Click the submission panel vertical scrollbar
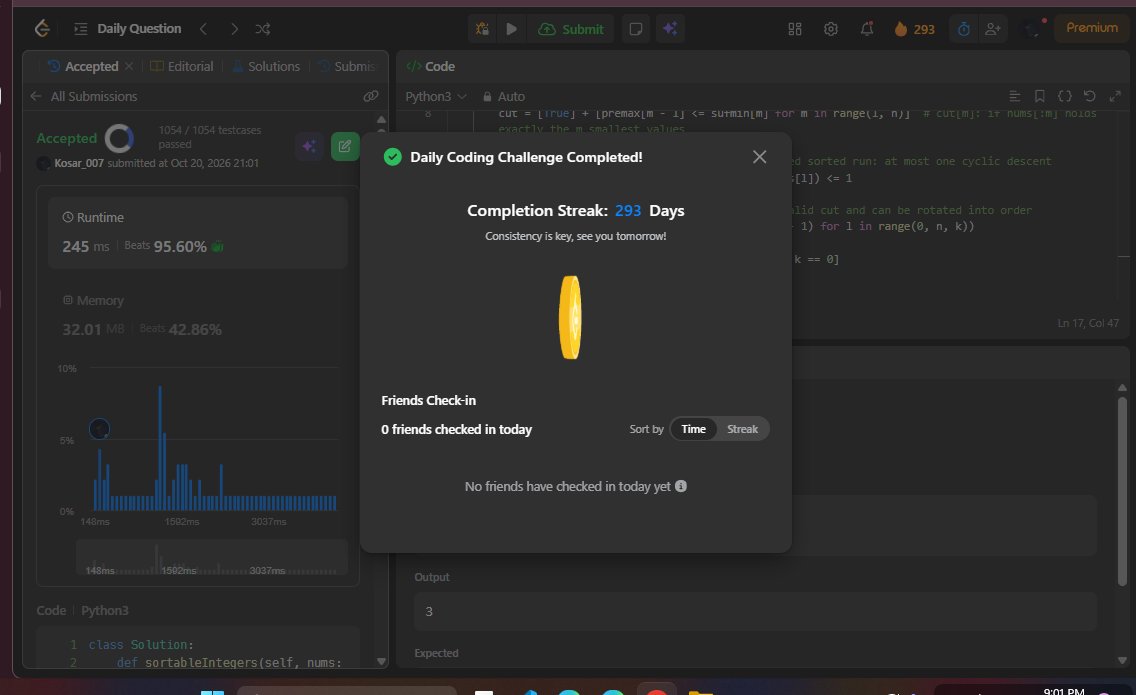 (x=382, y=390)
